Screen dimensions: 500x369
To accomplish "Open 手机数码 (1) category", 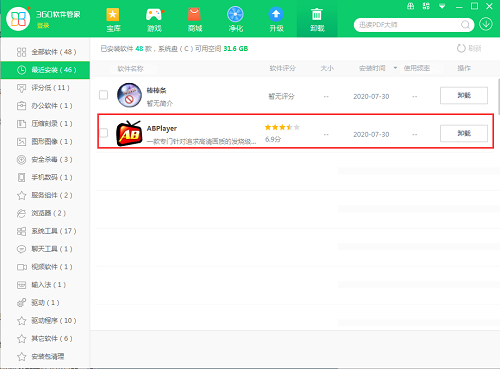I will point(45,177).
